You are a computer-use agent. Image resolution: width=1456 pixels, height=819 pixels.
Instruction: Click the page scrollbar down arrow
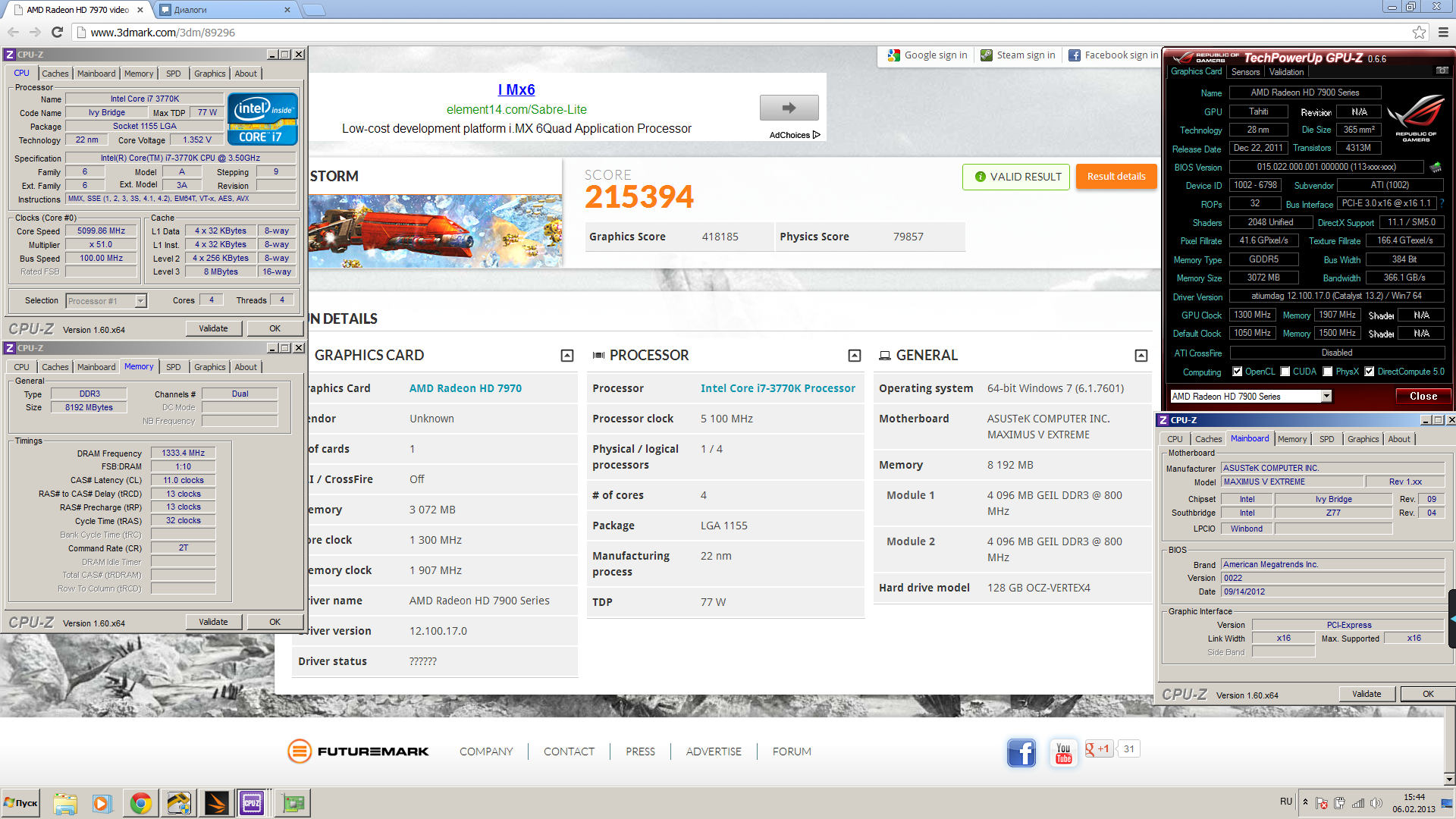click(1449, 779)
